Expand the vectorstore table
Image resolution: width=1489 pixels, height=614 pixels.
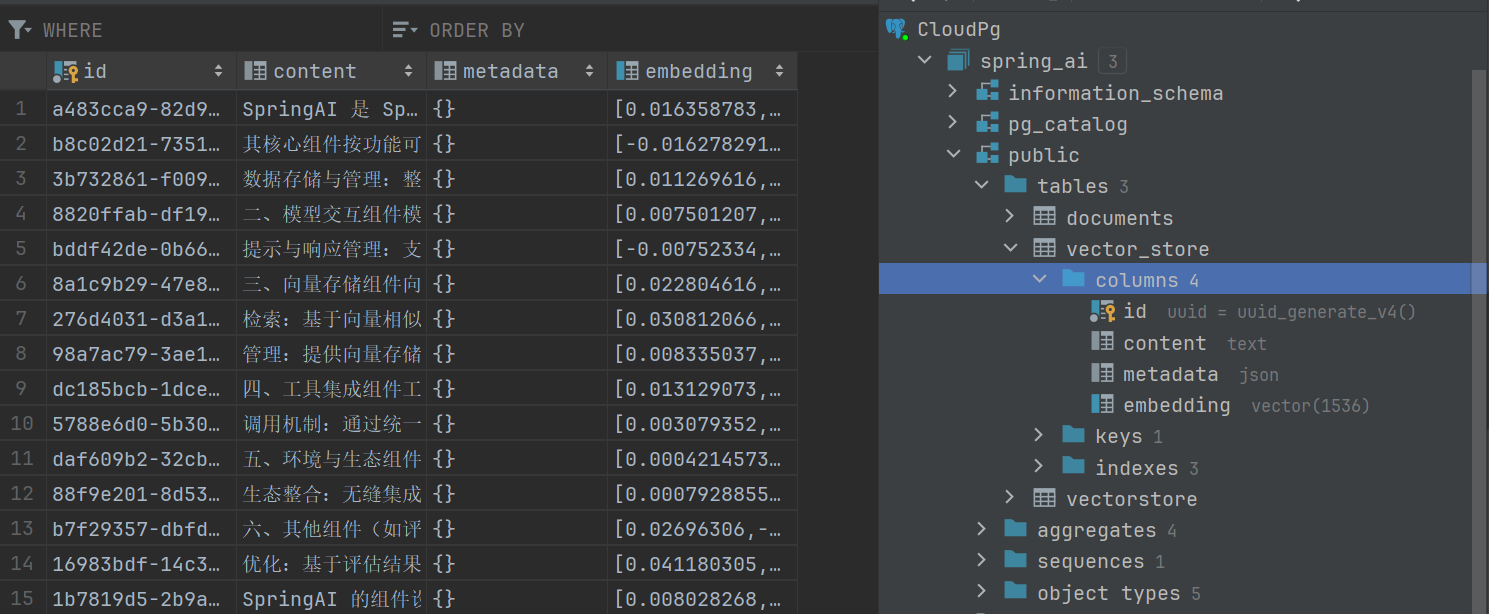pyautogui.click(x=1010, y=498)
